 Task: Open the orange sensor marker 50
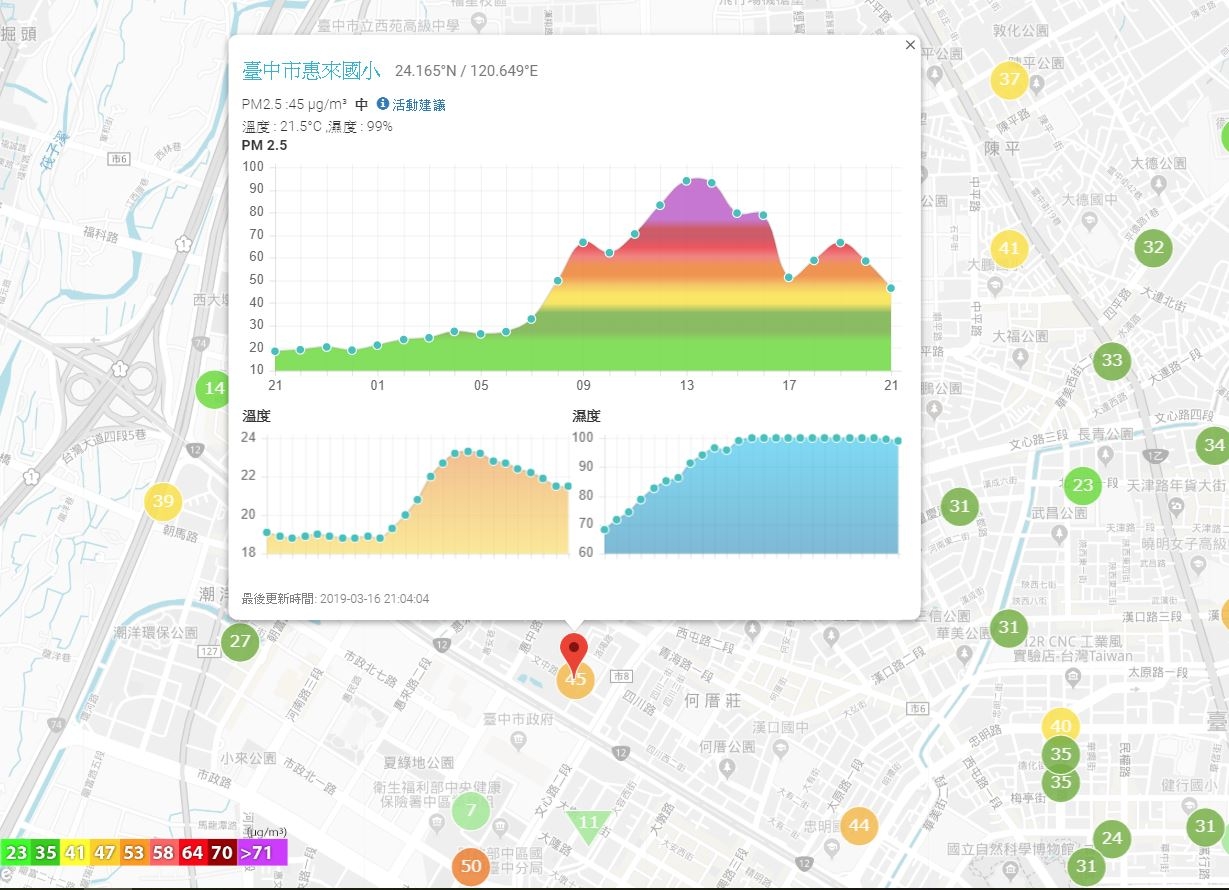[471, 866]
